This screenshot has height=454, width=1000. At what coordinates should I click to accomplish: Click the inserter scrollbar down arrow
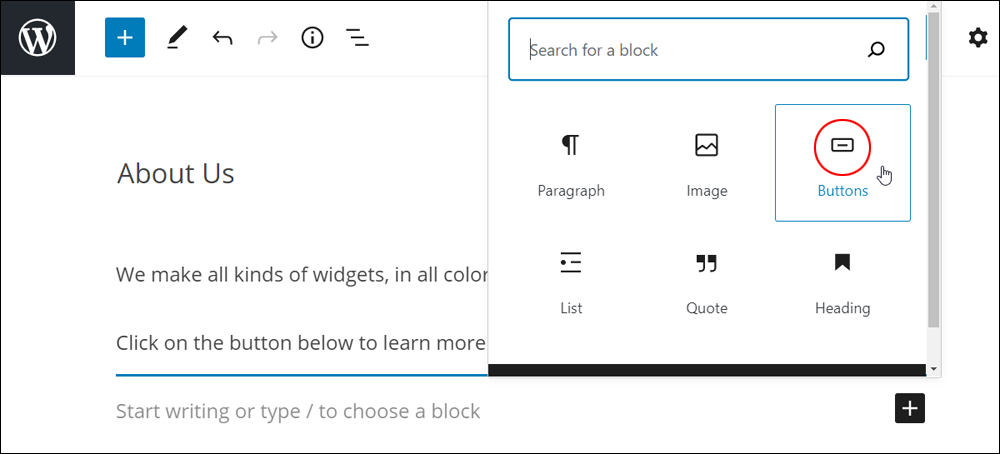coord(934,369)
